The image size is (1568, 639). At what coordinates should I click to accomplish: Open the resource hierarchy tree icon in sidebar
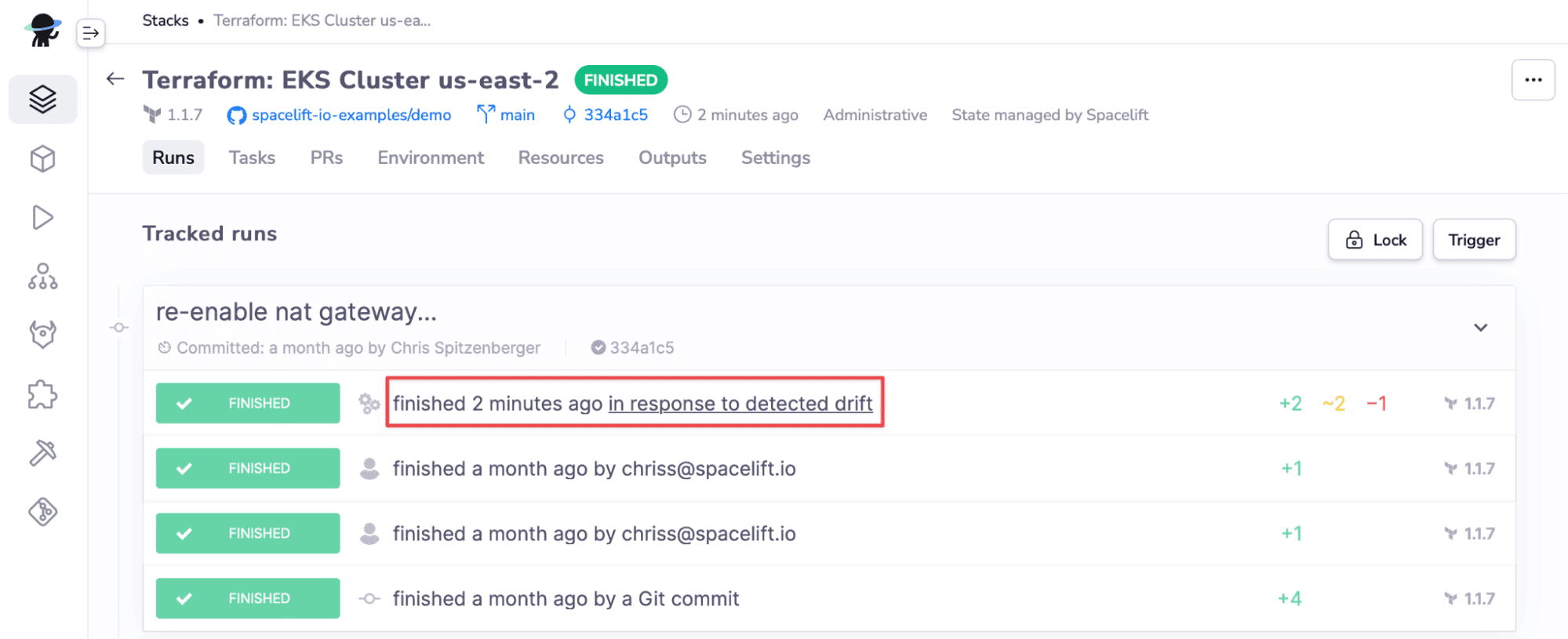tap(42, 276)
